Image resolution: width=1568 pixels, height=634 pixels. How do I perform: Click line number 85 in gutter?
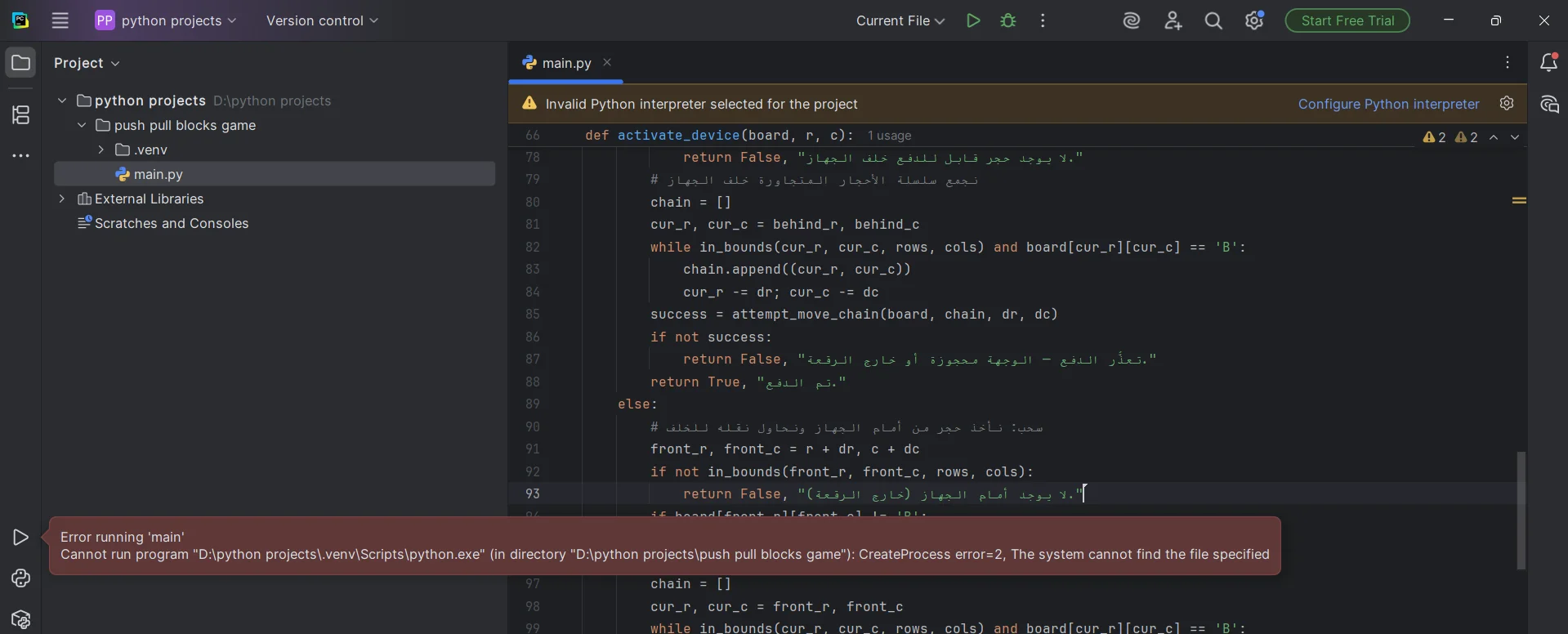pos(532,314)
